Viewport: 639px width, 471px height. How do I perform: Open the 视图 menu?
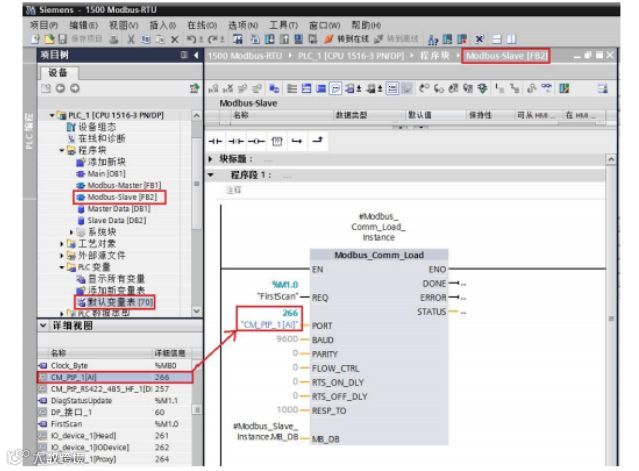123,25
